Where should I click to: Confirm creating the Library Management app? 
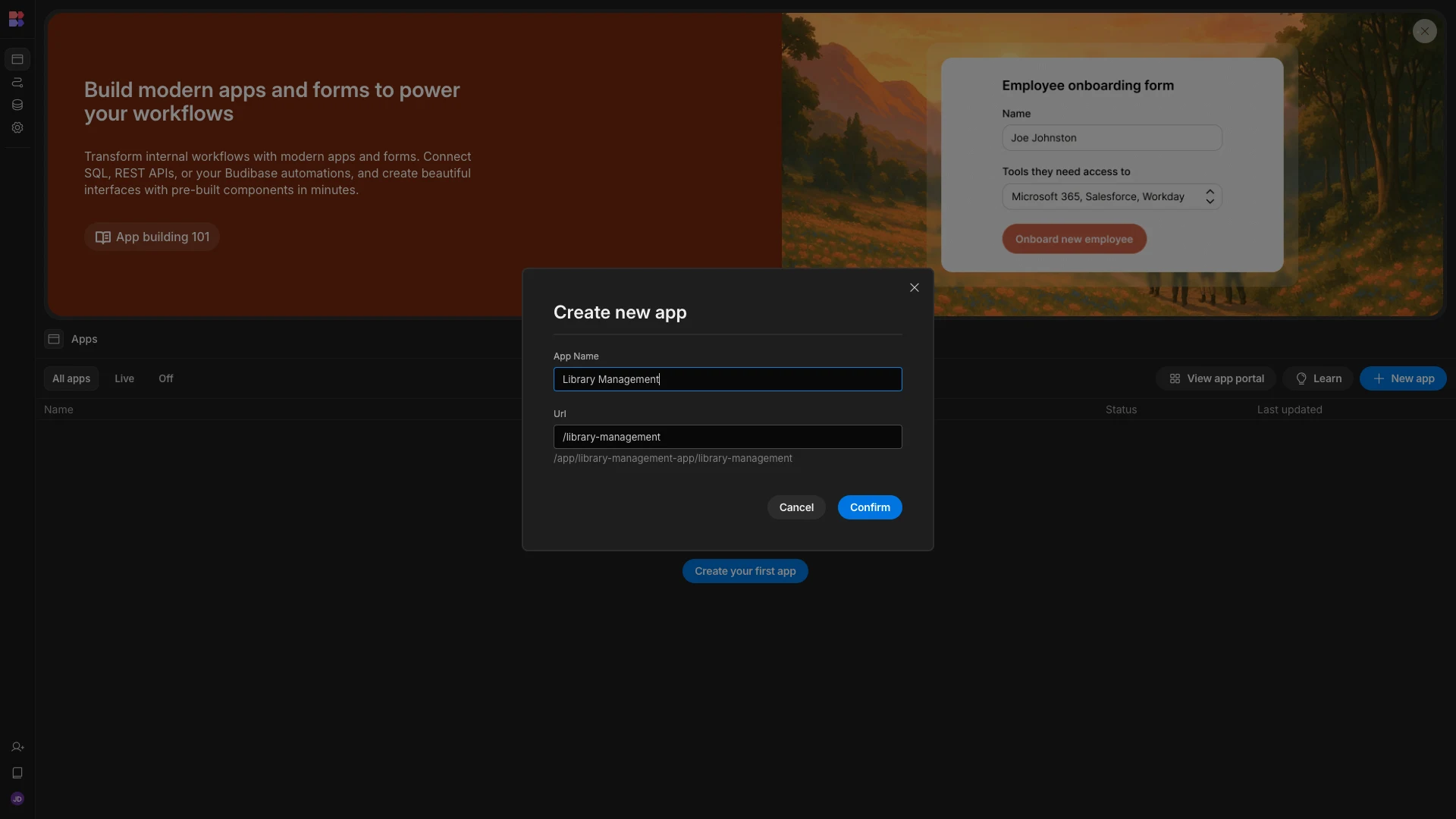click(x=870, y=507)
